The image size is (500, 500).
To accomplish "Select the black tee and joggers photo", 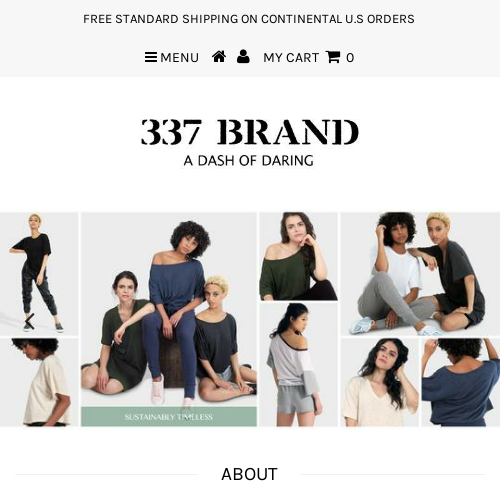I will point(39,274).
